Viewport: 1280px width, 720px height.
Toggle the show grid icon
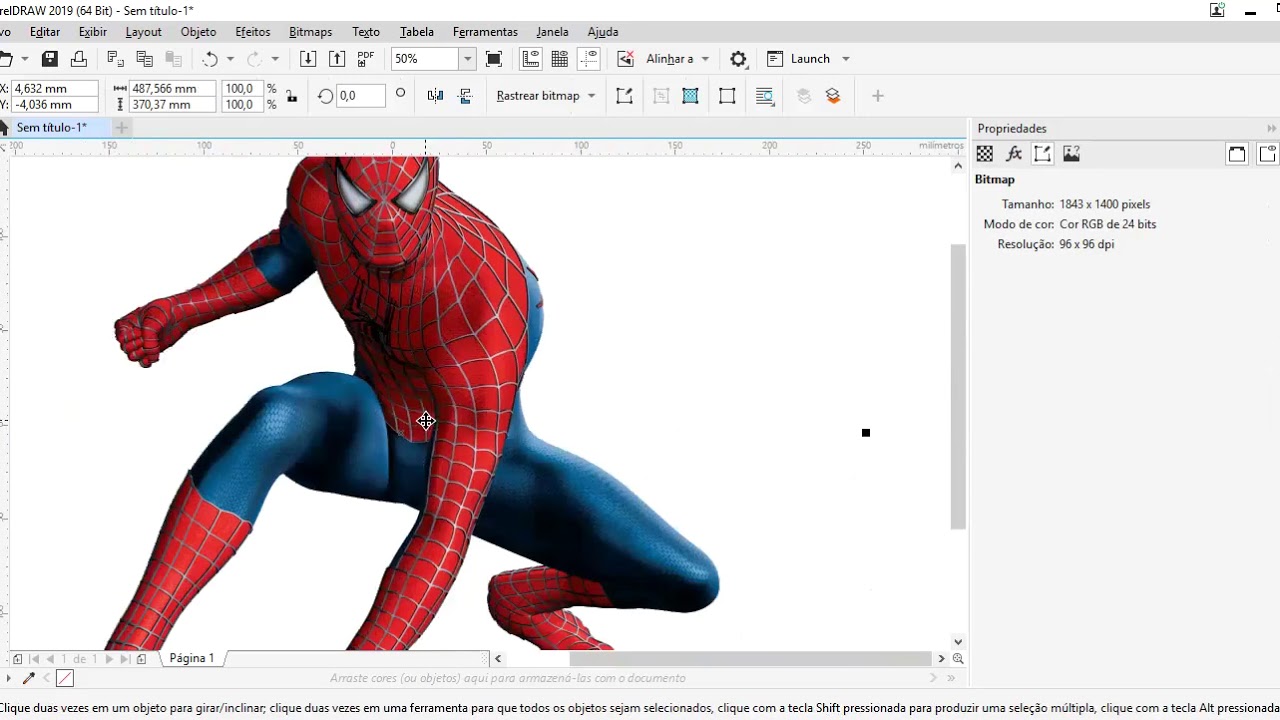coord(560,59)
